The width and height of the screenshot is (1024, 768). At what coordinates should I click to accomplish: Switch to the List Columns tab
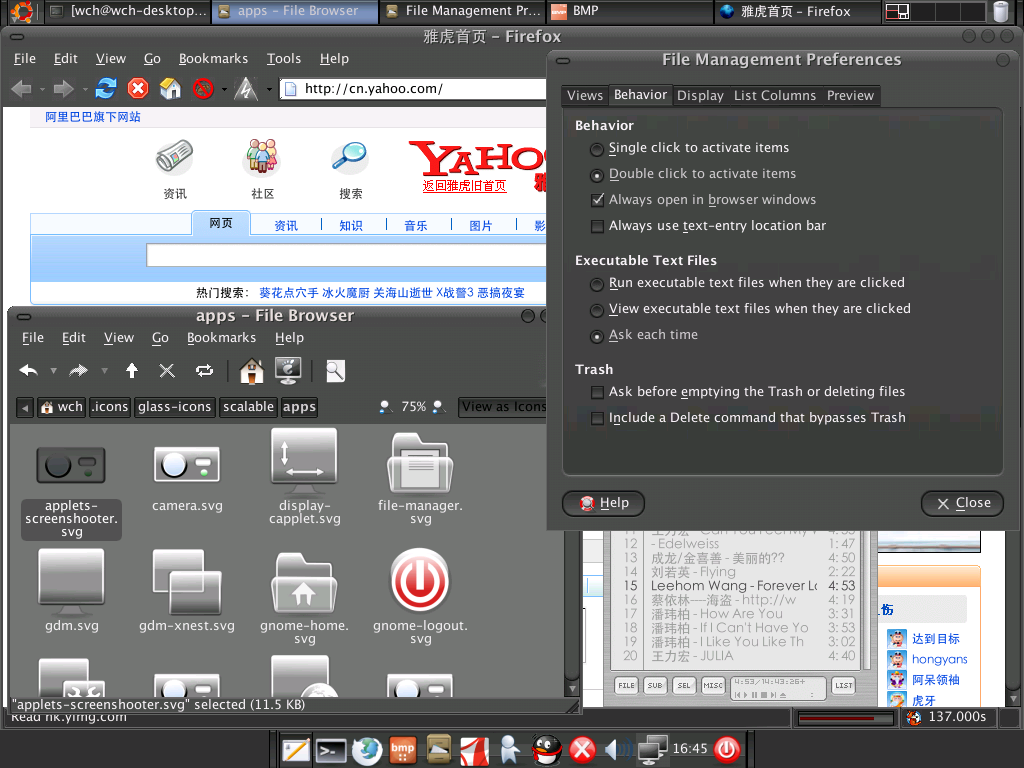(775, 95)
